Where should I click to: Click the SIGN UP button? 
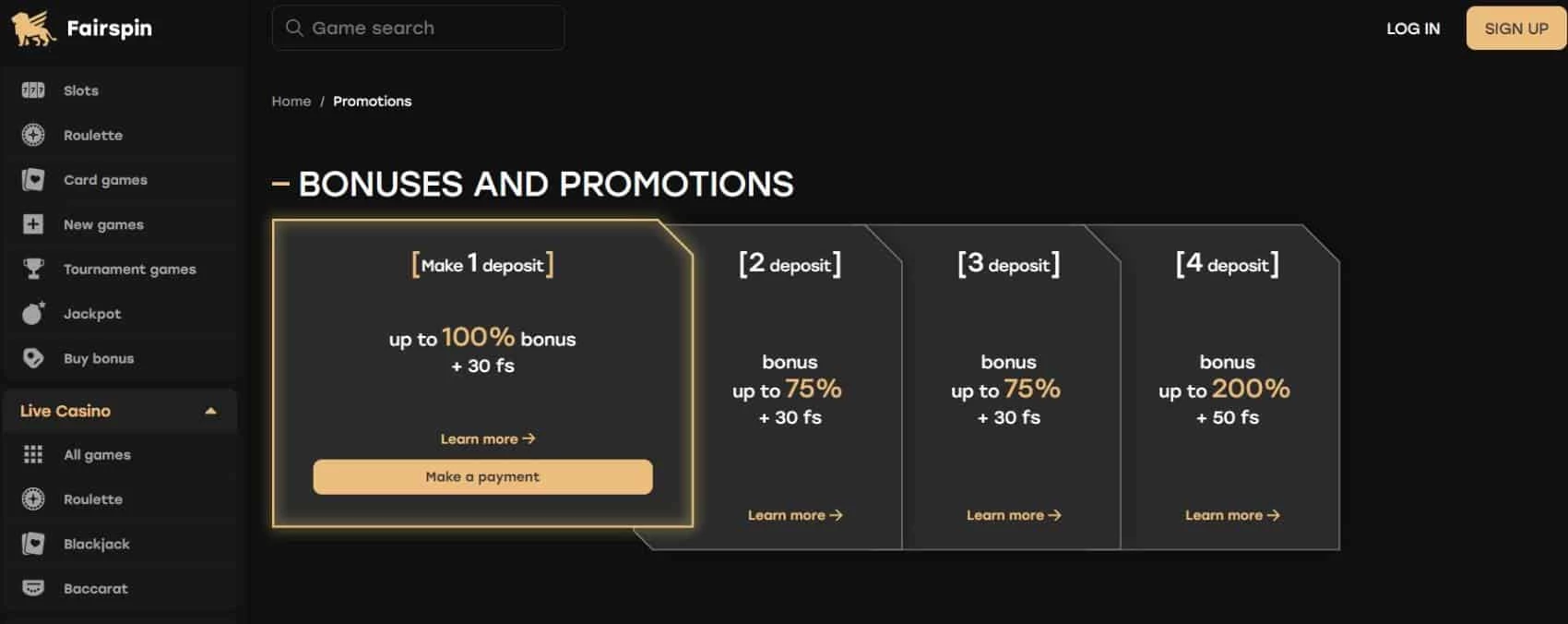[1515, 29]
